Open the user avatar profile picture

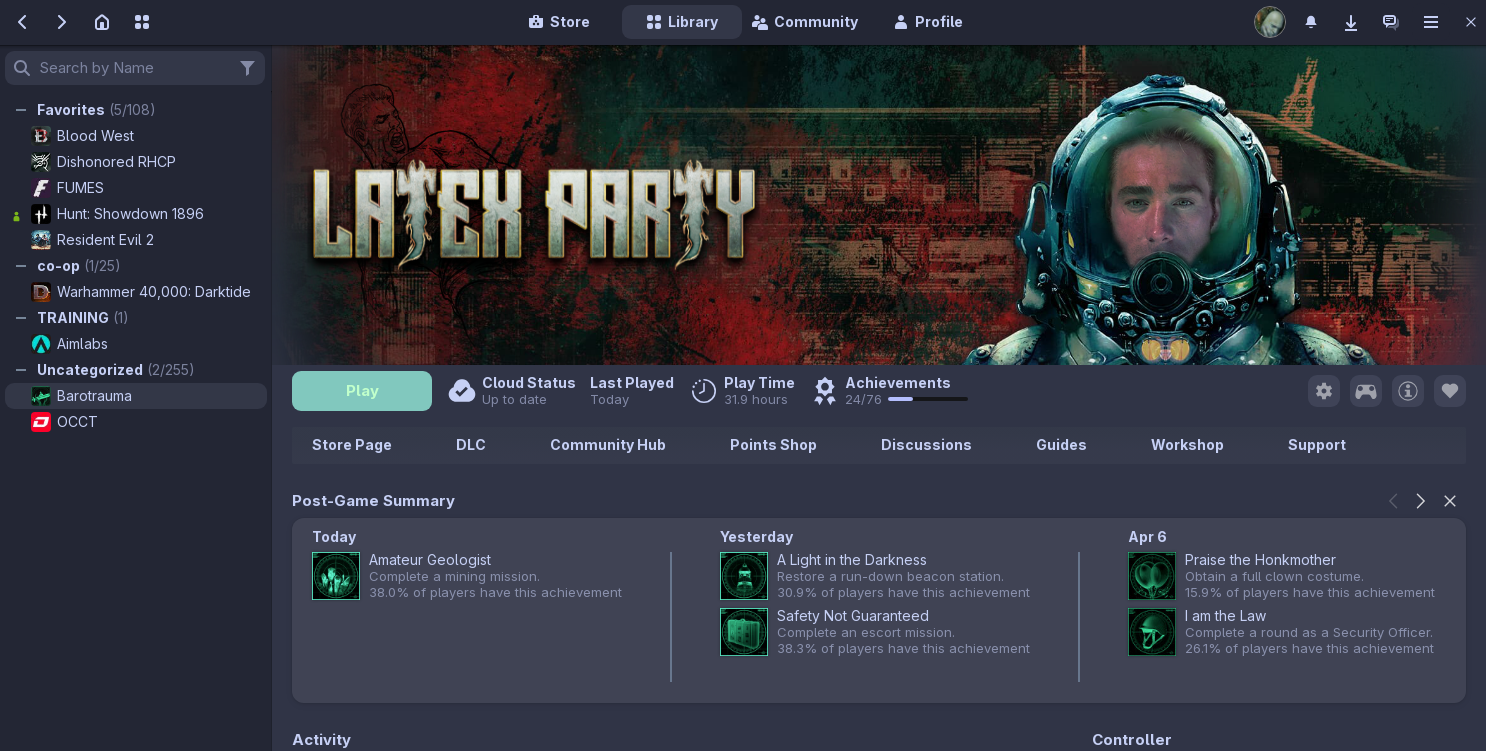click(1270, 22)
